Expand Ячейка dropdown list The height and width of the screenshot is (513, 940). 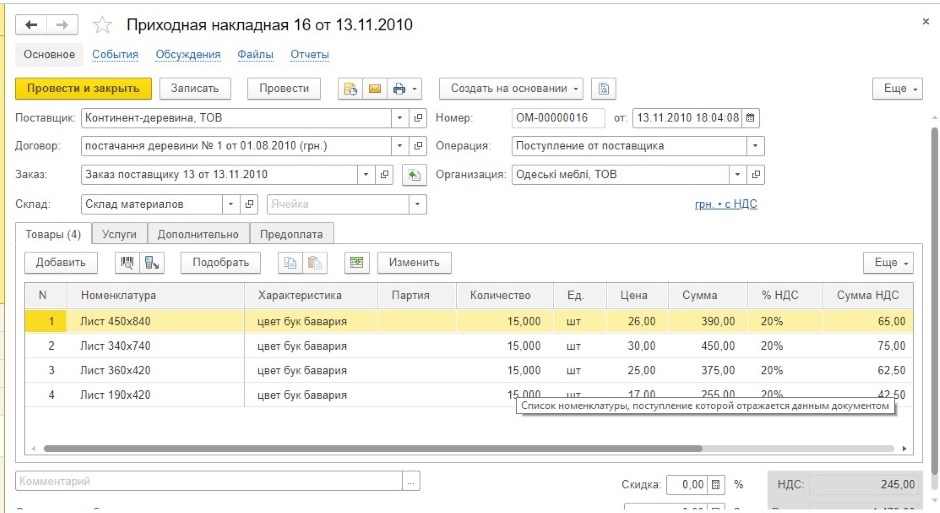(x=417, y=204)
